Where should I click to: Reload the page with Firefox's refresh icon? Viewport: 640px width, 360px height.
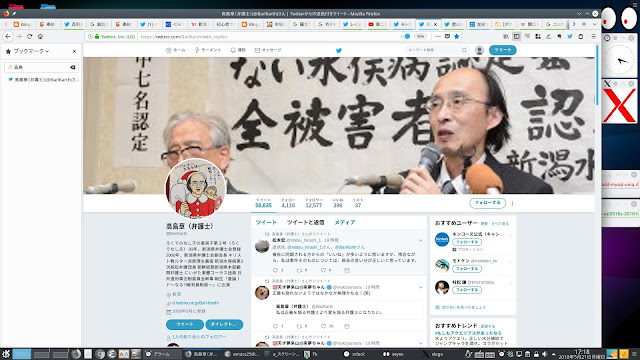click(x=29, y=36)
